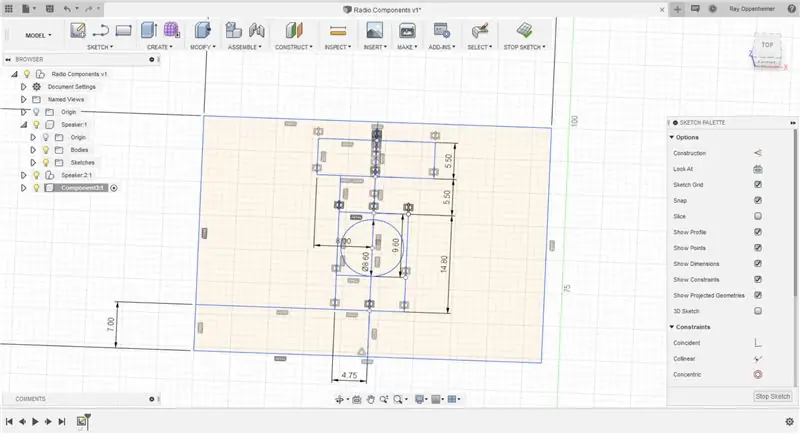
Task: Select the Measure inspect icon
Action: click(x=338, y=31)
